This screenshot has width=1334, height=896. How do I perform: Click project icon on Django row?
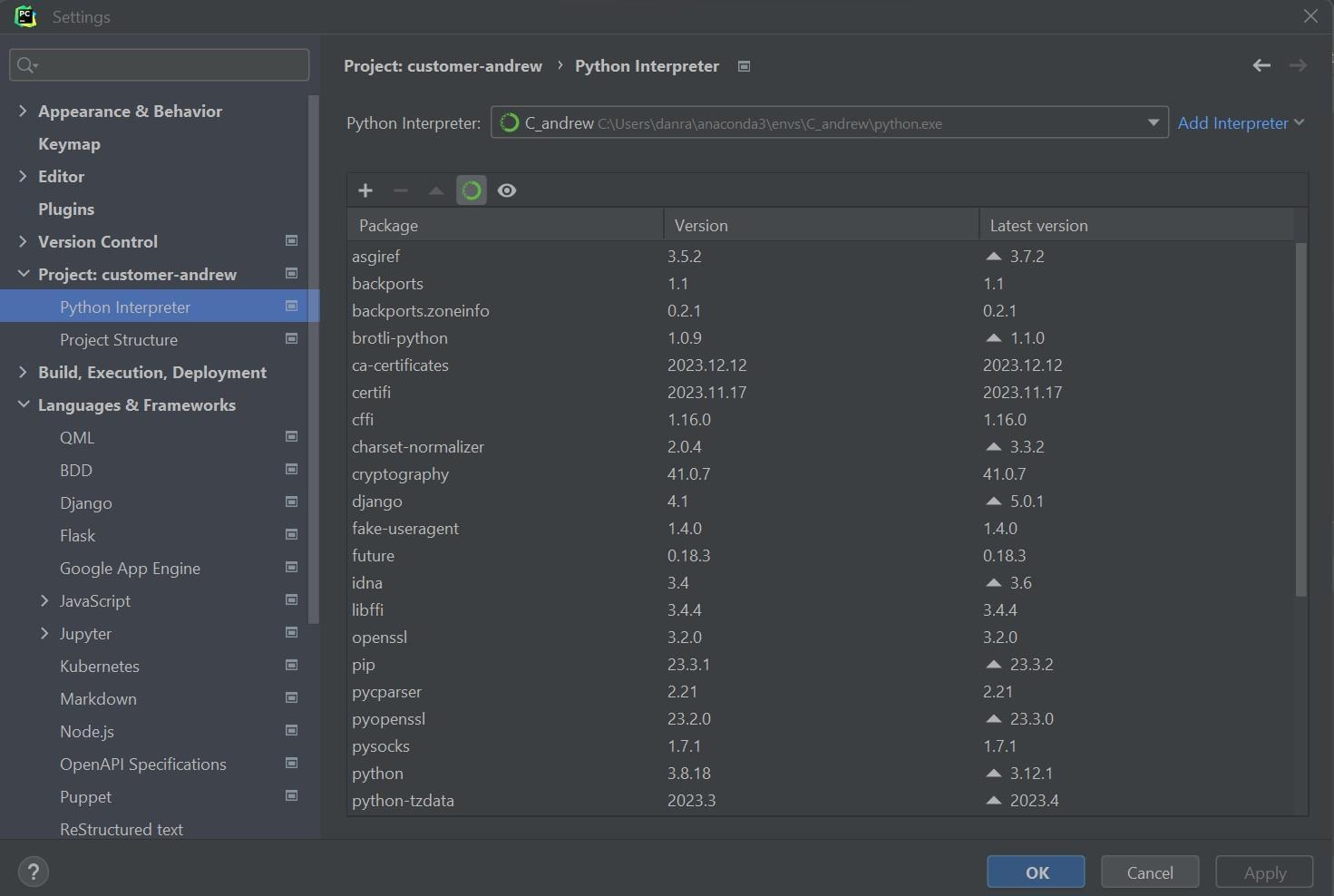point(291,502)
